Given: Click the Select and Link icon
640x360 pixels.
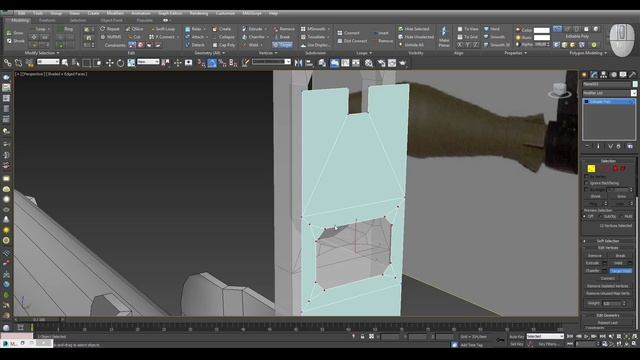Looking at the screenshot, I should pos(7,63).
